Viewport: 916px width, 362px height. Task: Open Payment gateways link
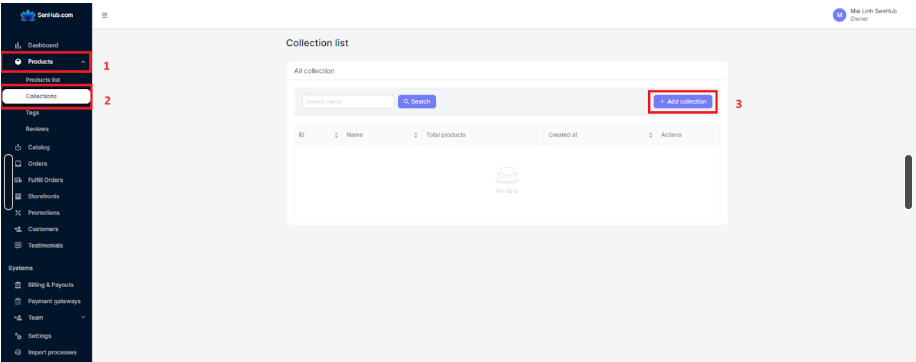pyautogui.click(x=54, y=301)
